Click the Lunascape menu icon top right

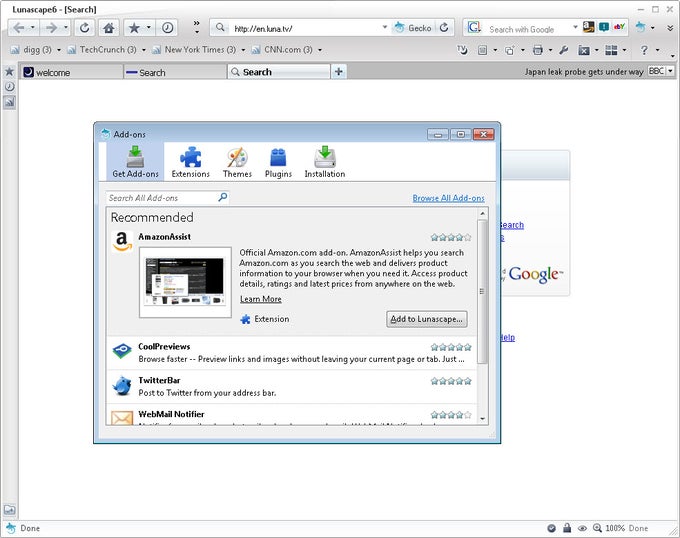[641, 27]
